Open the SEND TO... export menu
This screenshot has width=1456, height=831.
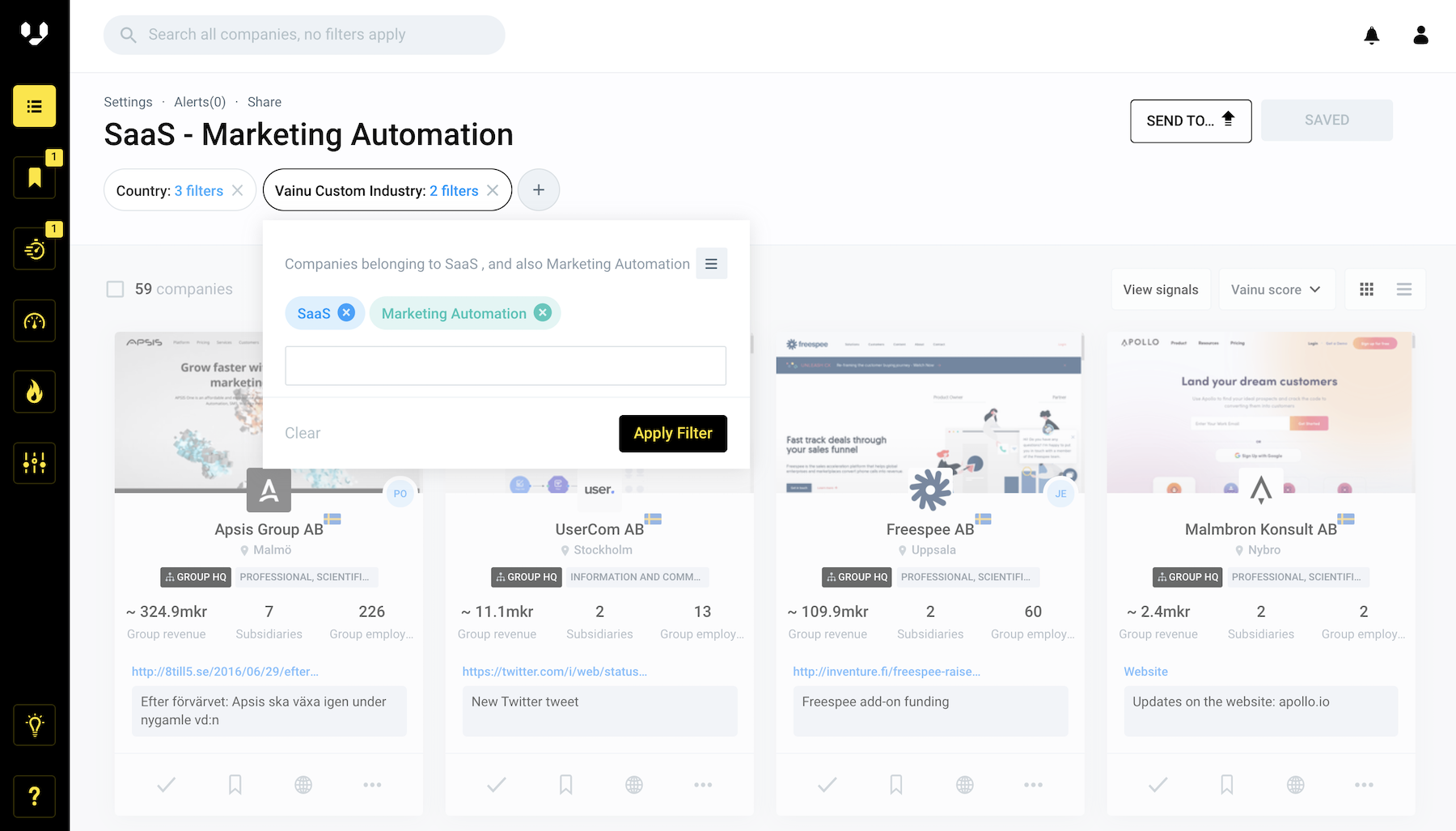[x=1190, y=121]
